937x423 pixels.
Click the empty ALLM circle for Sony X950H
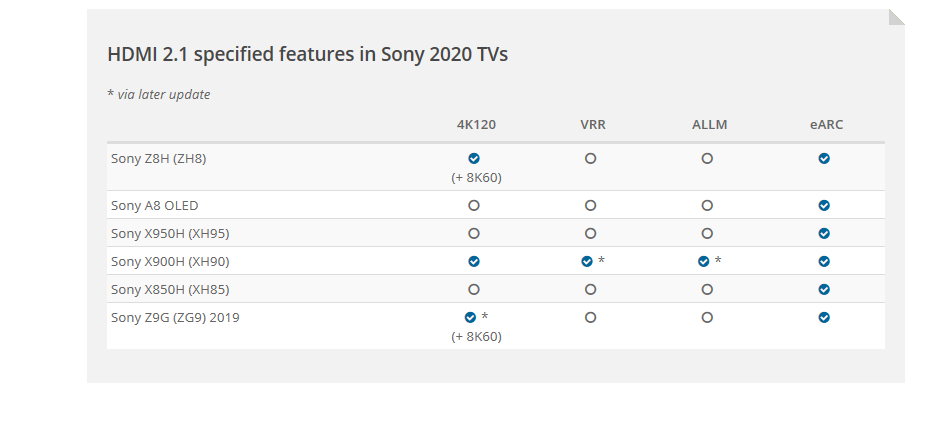707,233
